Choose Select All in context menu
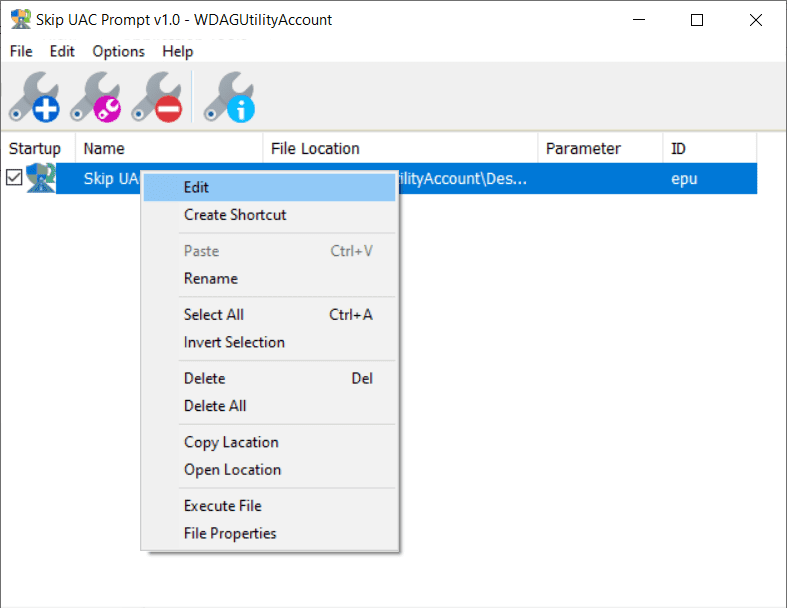 270,315
